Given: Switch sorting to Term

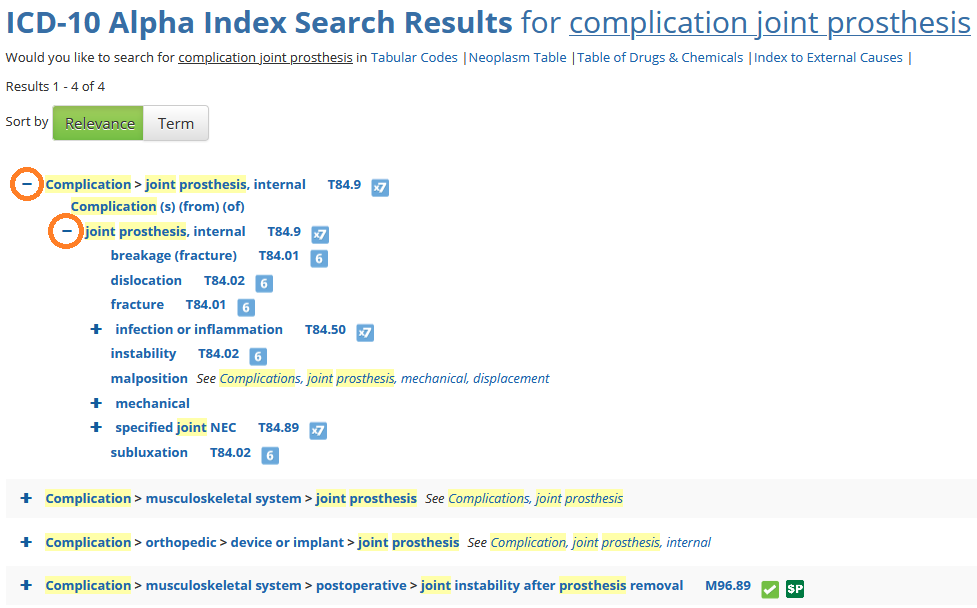Looking at the screenshot, I should [176, 123].
